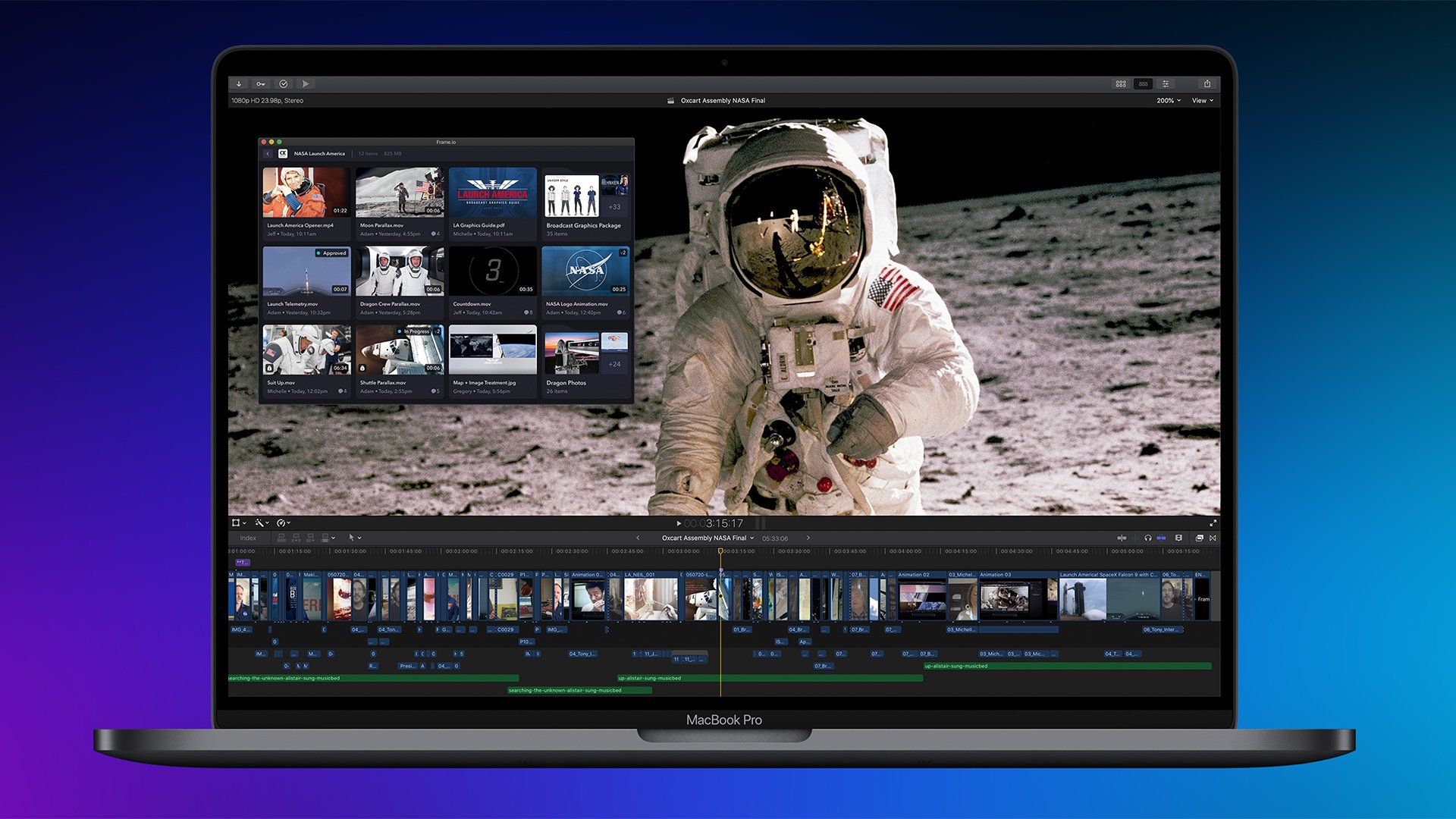The height and width of the screenshot is (819, 1456).
Task: Enter full-screen viewer playback
Action: 1213,523
